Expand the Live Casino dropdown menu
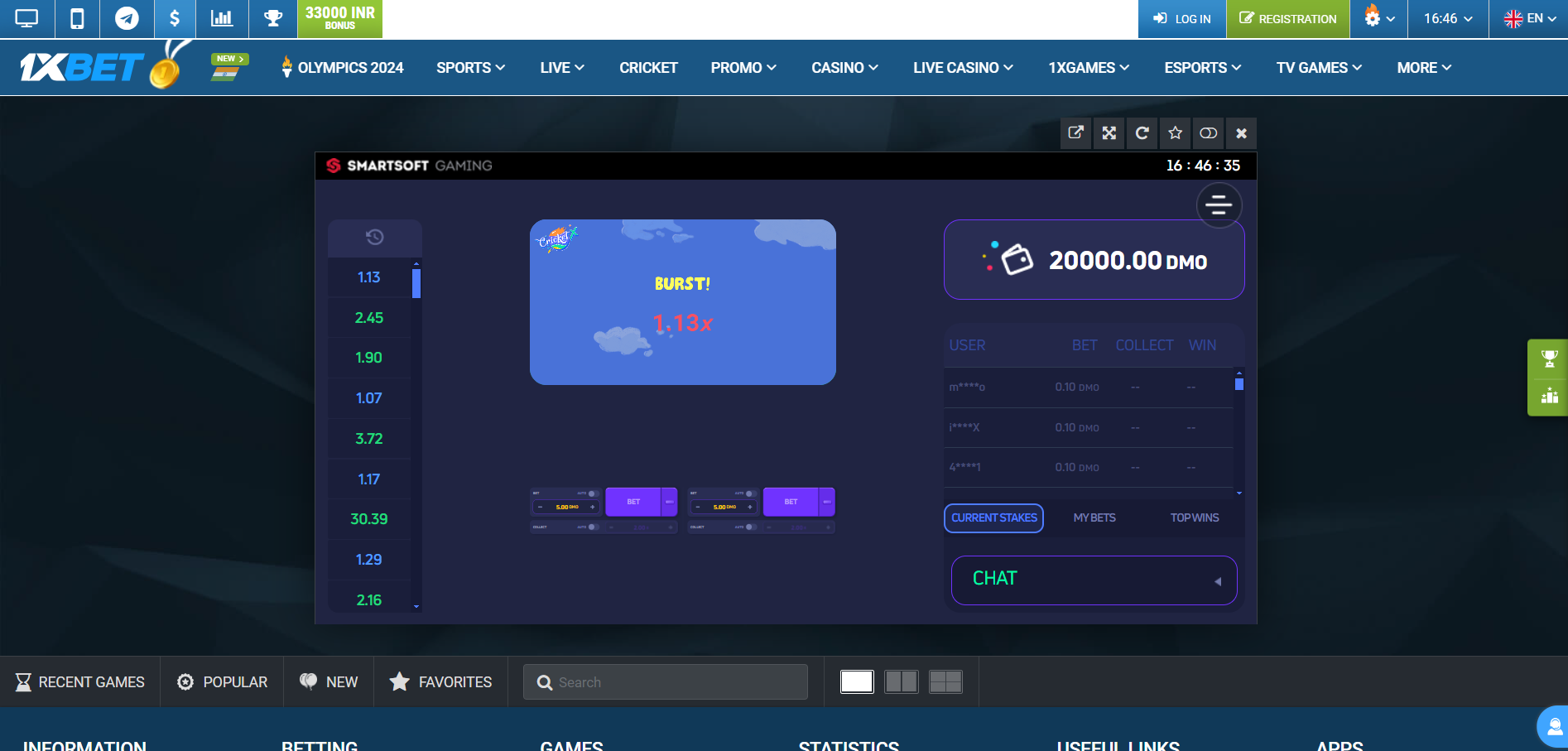 pos(963,68)
